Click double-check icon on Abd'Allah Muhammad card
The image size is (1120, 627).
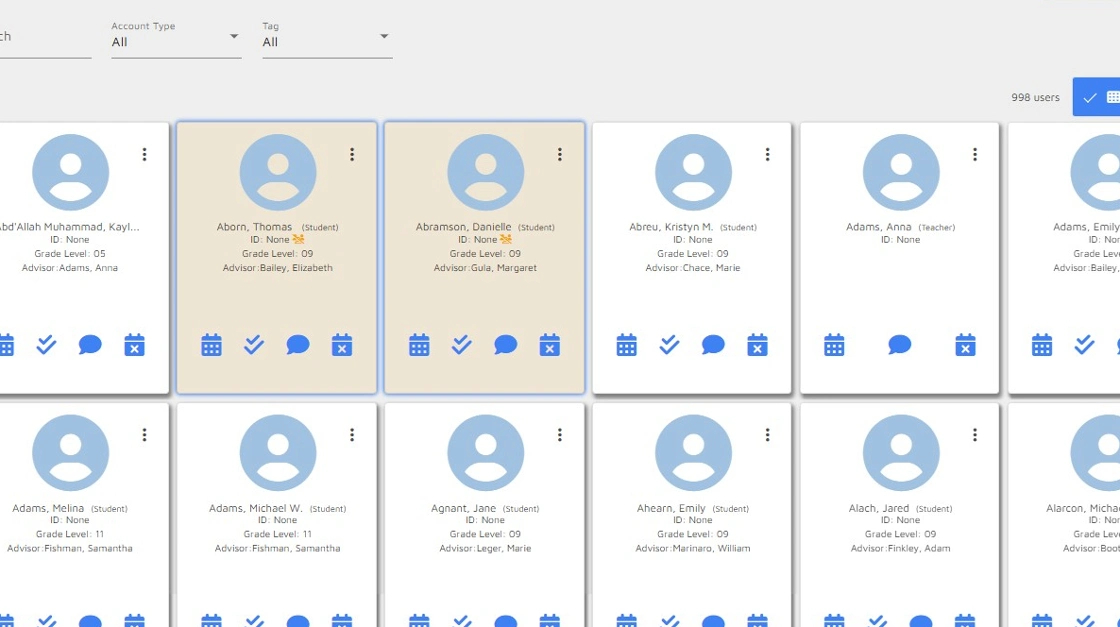tap(46, 345)
